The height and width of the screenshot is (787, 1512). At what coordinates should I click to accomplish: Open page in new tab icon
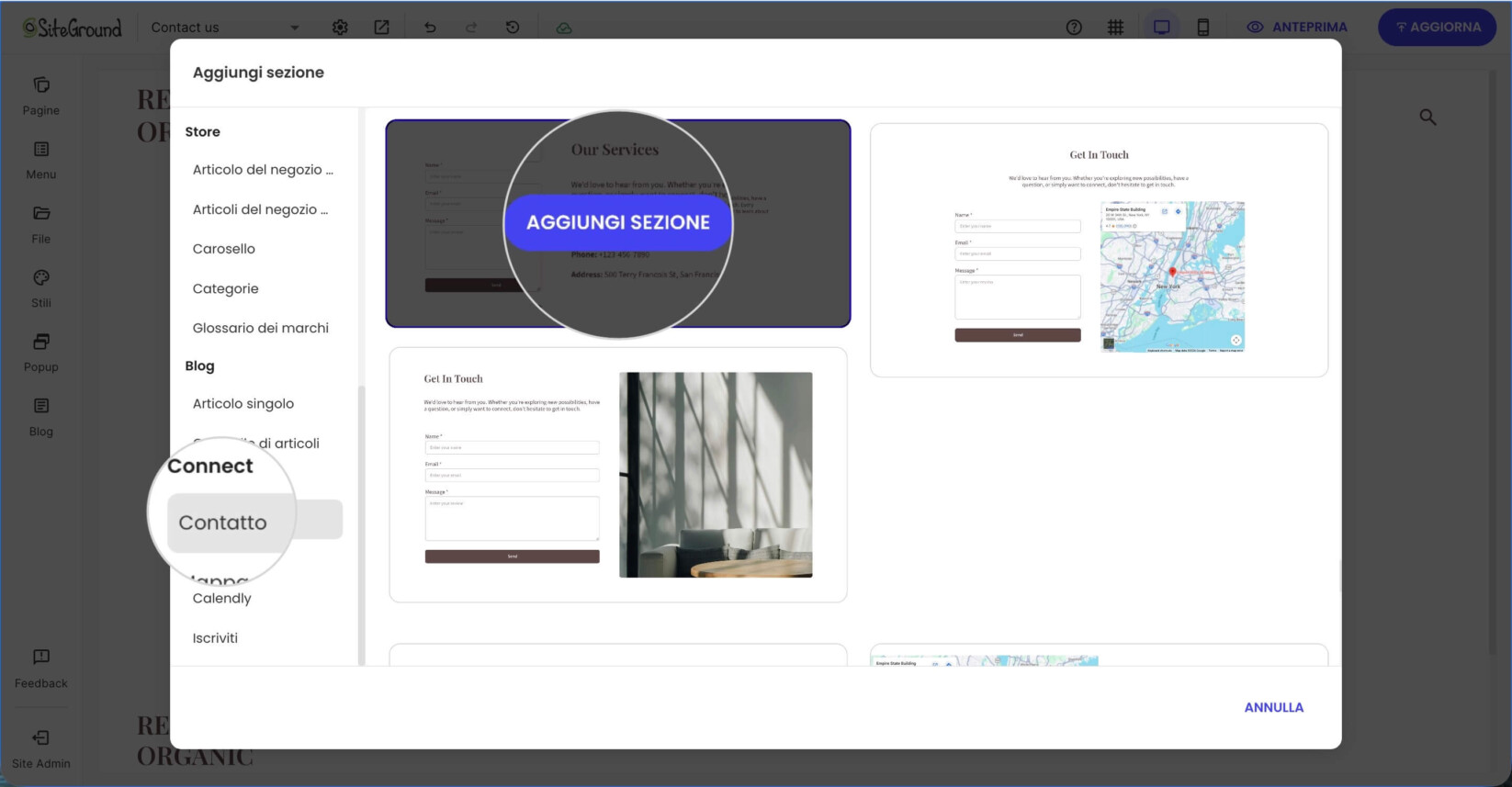pos(381,28)
